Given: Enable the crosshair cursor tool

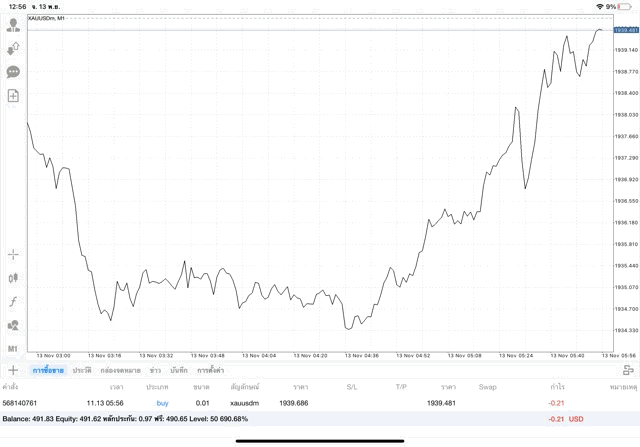Looking at the screenshot, I should (x=13, y=255).
